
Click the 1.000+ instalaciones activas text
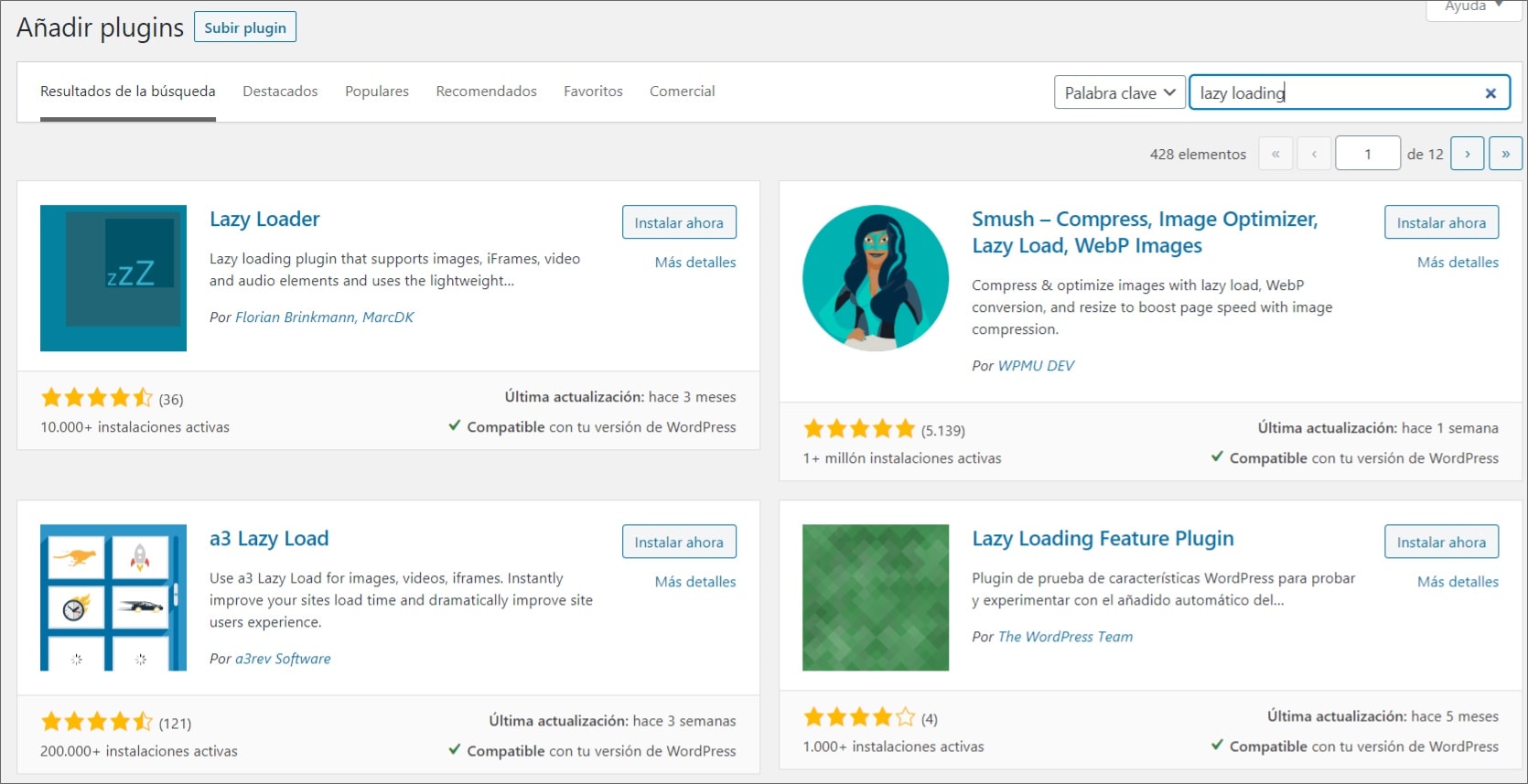[x=893, y=746]
